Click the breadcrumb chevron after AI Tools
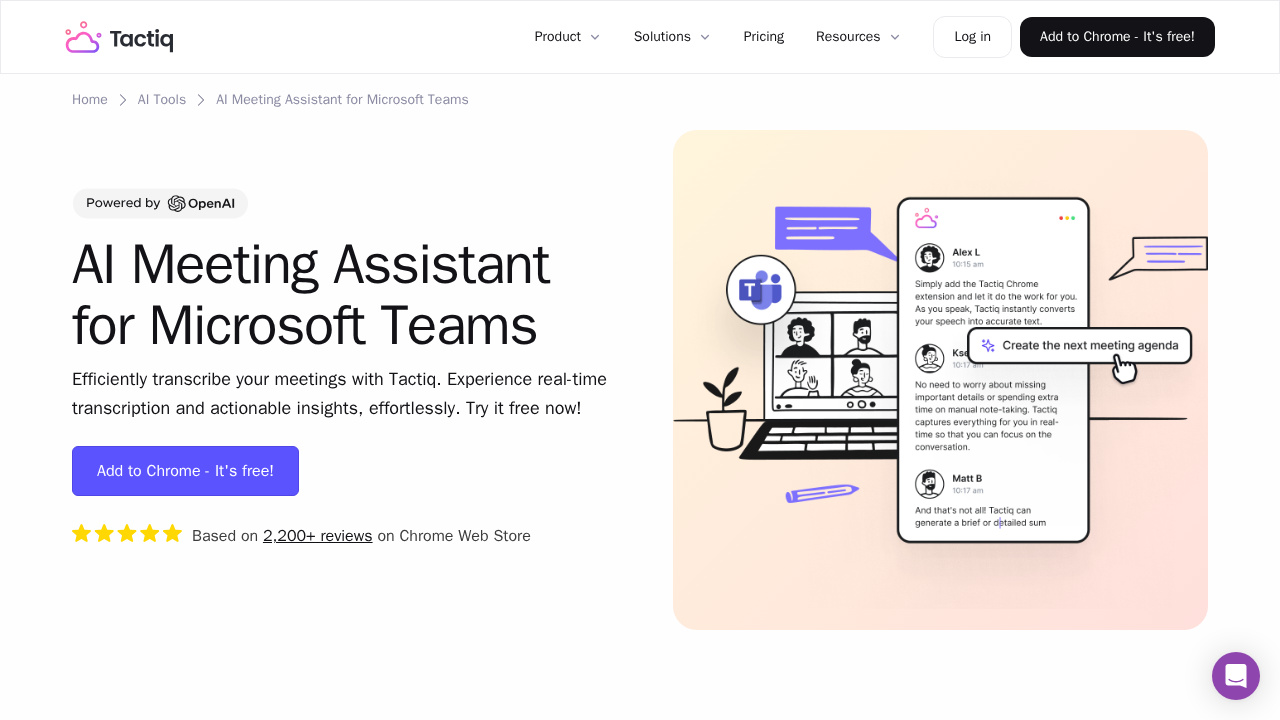The height and width of the screenshot is (720, 1280). [x=201, y=100]
